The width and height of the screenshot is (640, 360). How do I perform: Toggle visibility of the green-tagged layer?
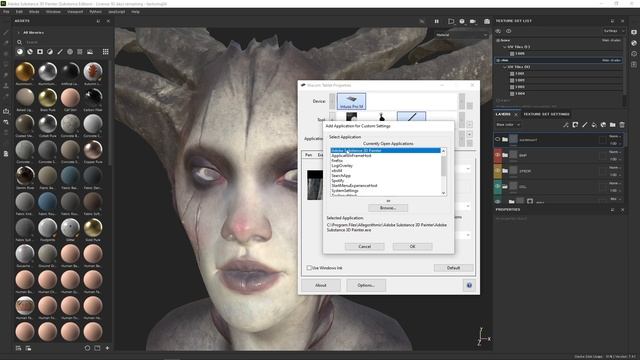point(498,186)
